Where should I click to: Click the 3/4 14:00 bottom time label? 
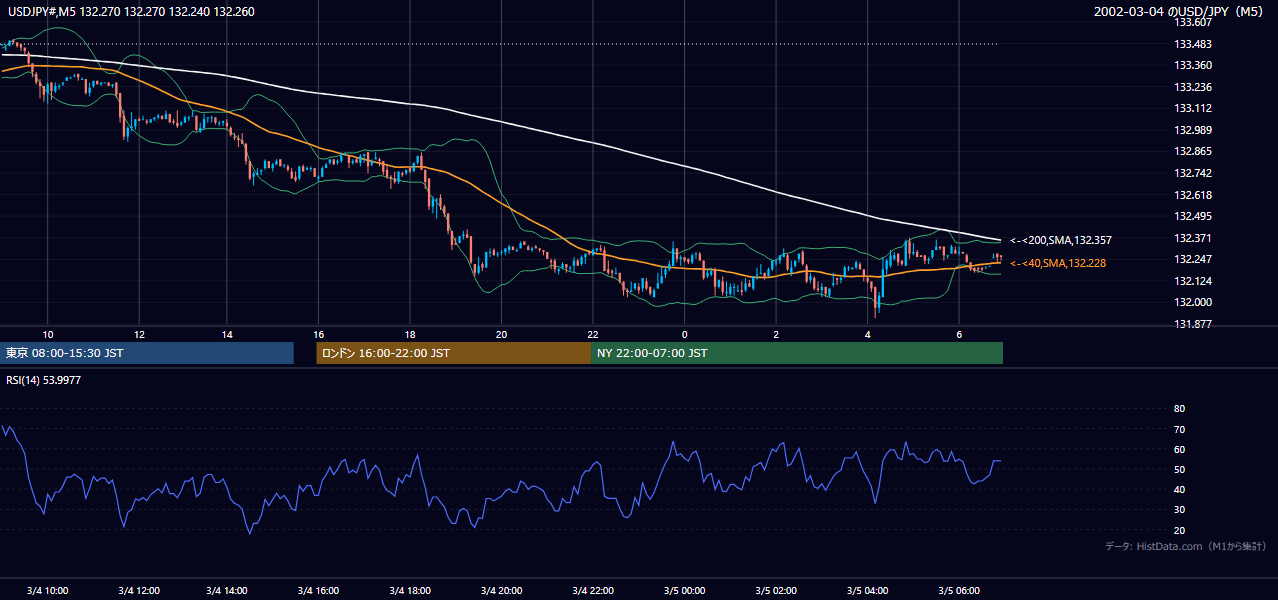[x=227, y=590]
